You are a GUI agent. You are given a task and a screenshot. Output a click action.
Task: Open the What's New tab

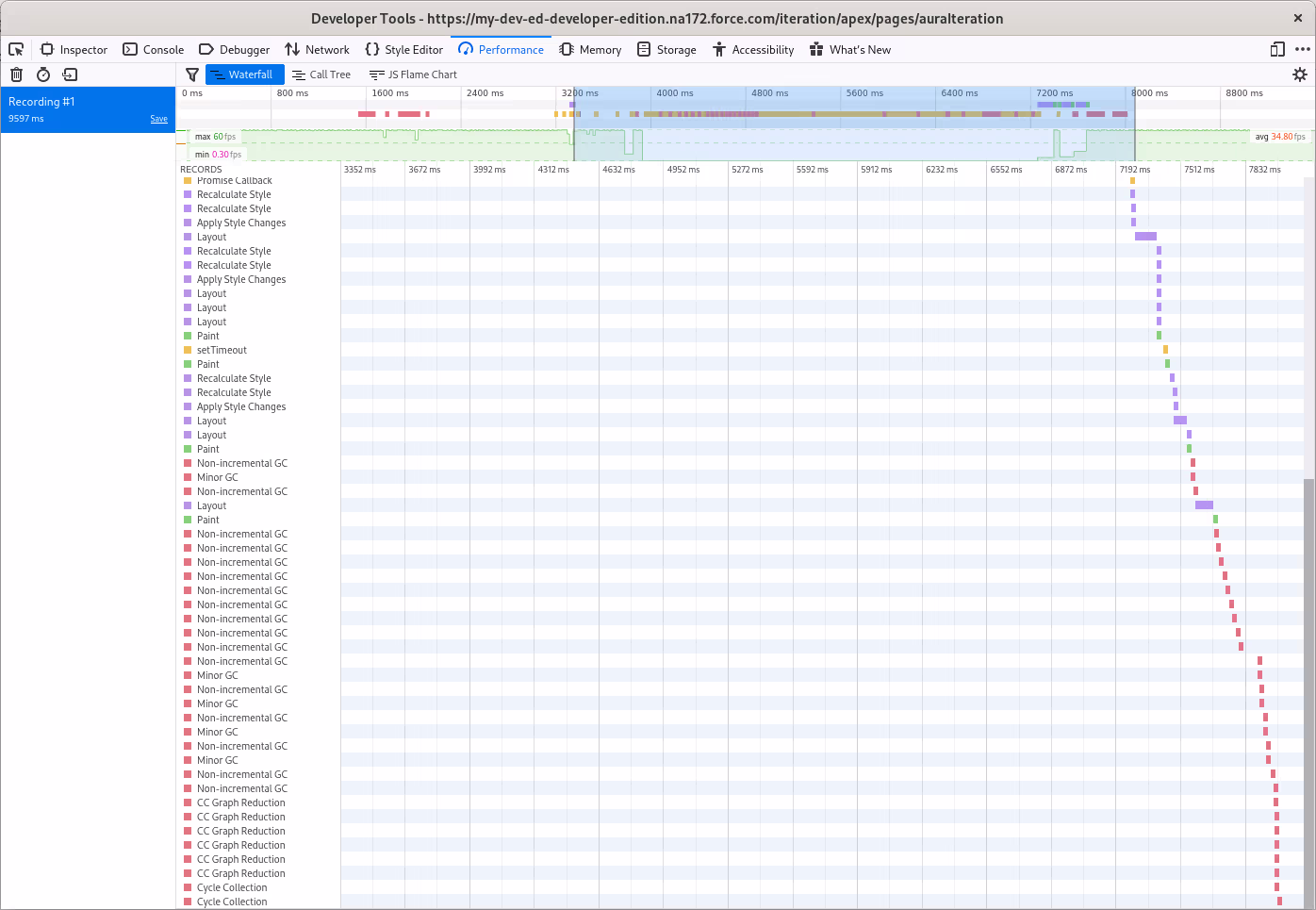[850, 49]
